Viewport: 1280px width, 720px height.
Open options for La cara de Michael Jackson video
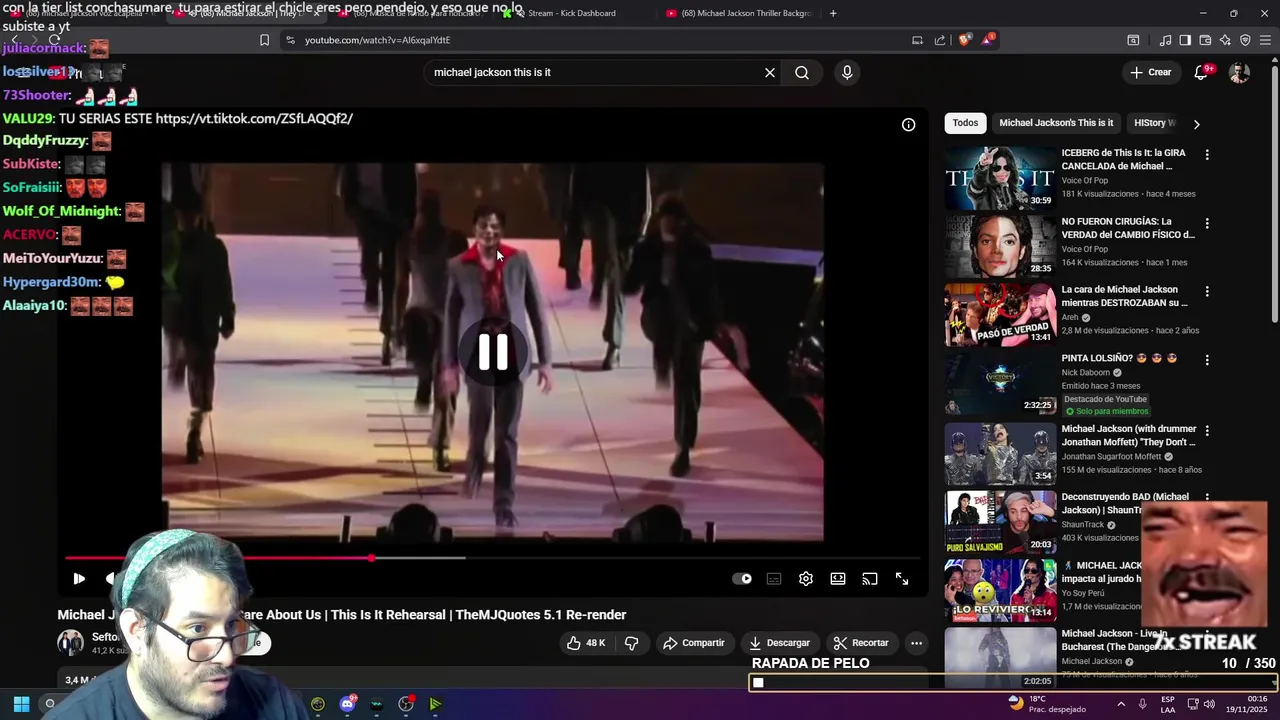point(1207,292)
